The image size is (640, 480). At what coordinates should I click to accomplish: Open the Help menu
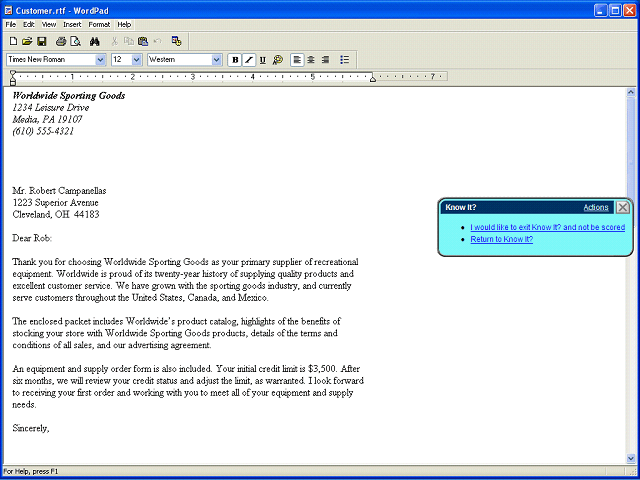pos(124,24)
